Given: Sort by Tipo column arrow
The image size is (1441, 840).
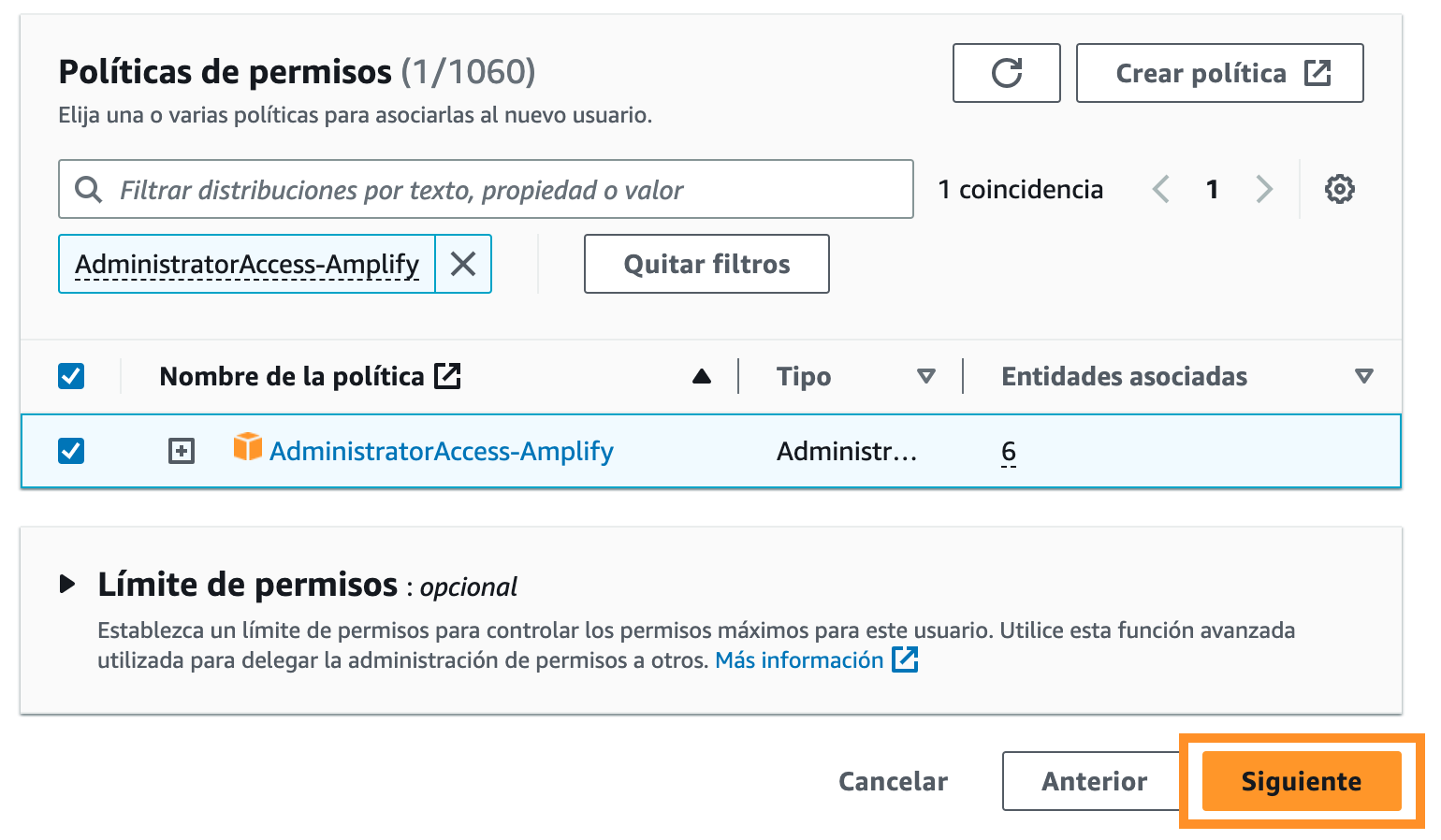Looking at the screenshot, I should [926, 376].
